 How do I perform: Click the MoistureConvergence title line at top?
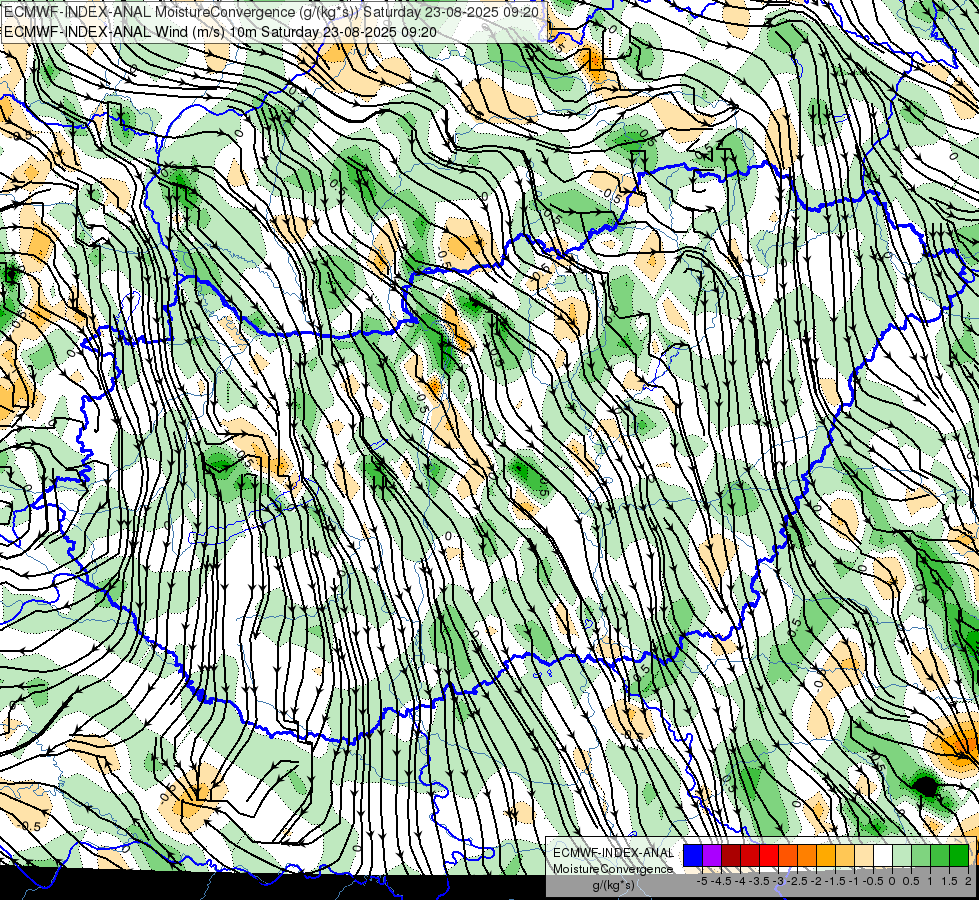click(x=271, y=11)
